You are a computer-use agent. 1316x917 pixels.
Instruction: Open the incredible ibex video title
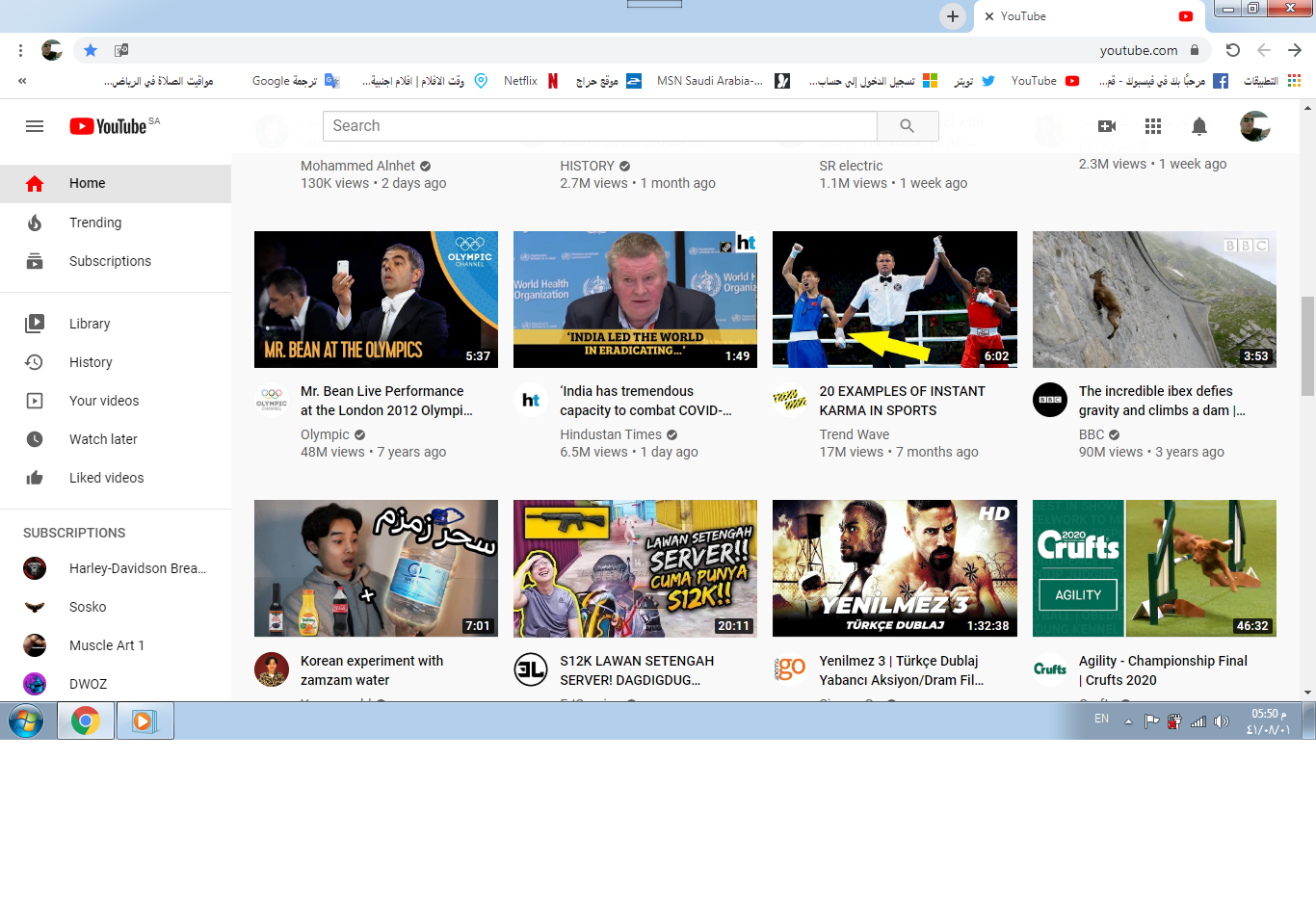(x=1162, y=401)
